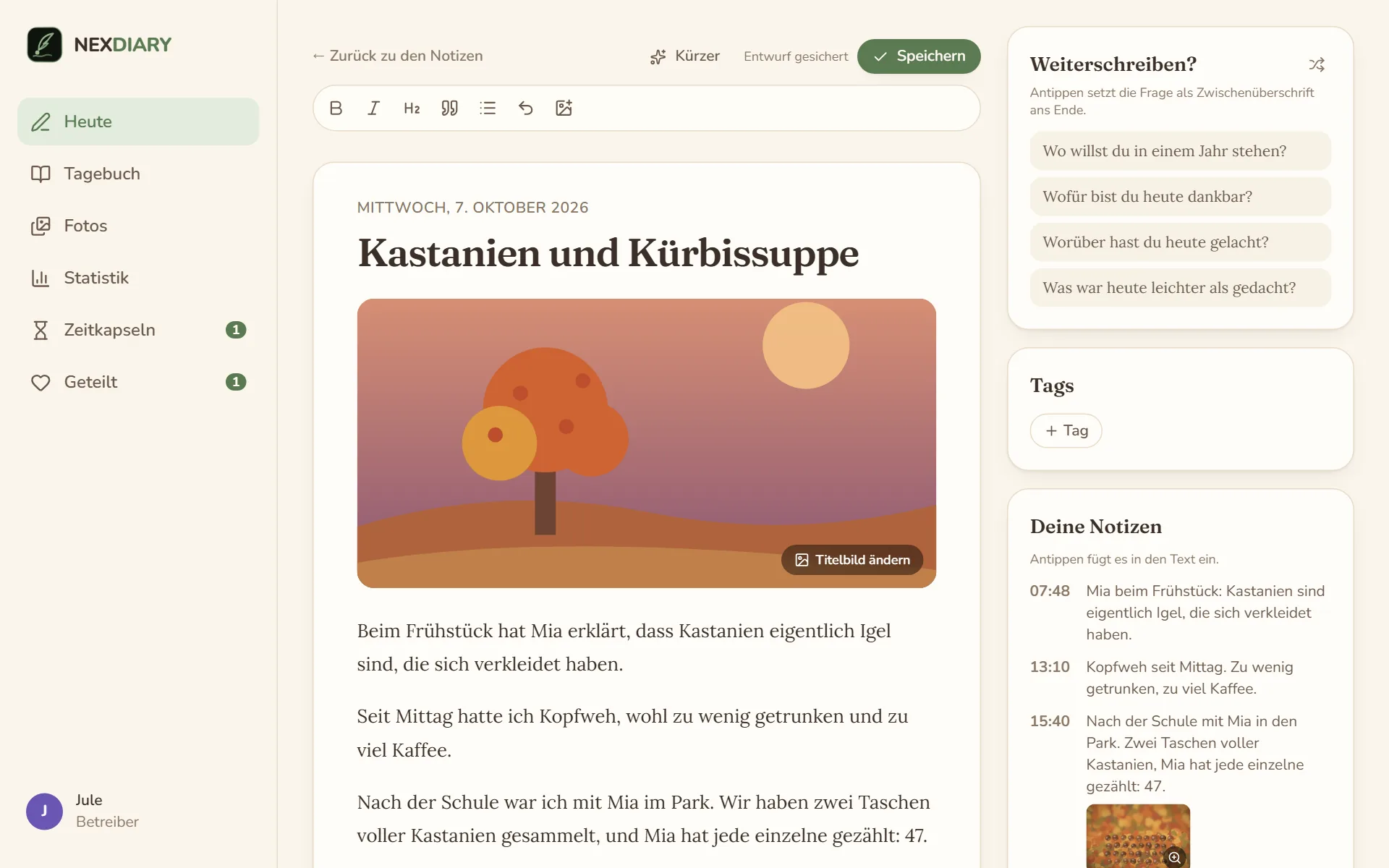Open the Statistik page
This screenshot has width=1389, height=868.
[138, 278]
